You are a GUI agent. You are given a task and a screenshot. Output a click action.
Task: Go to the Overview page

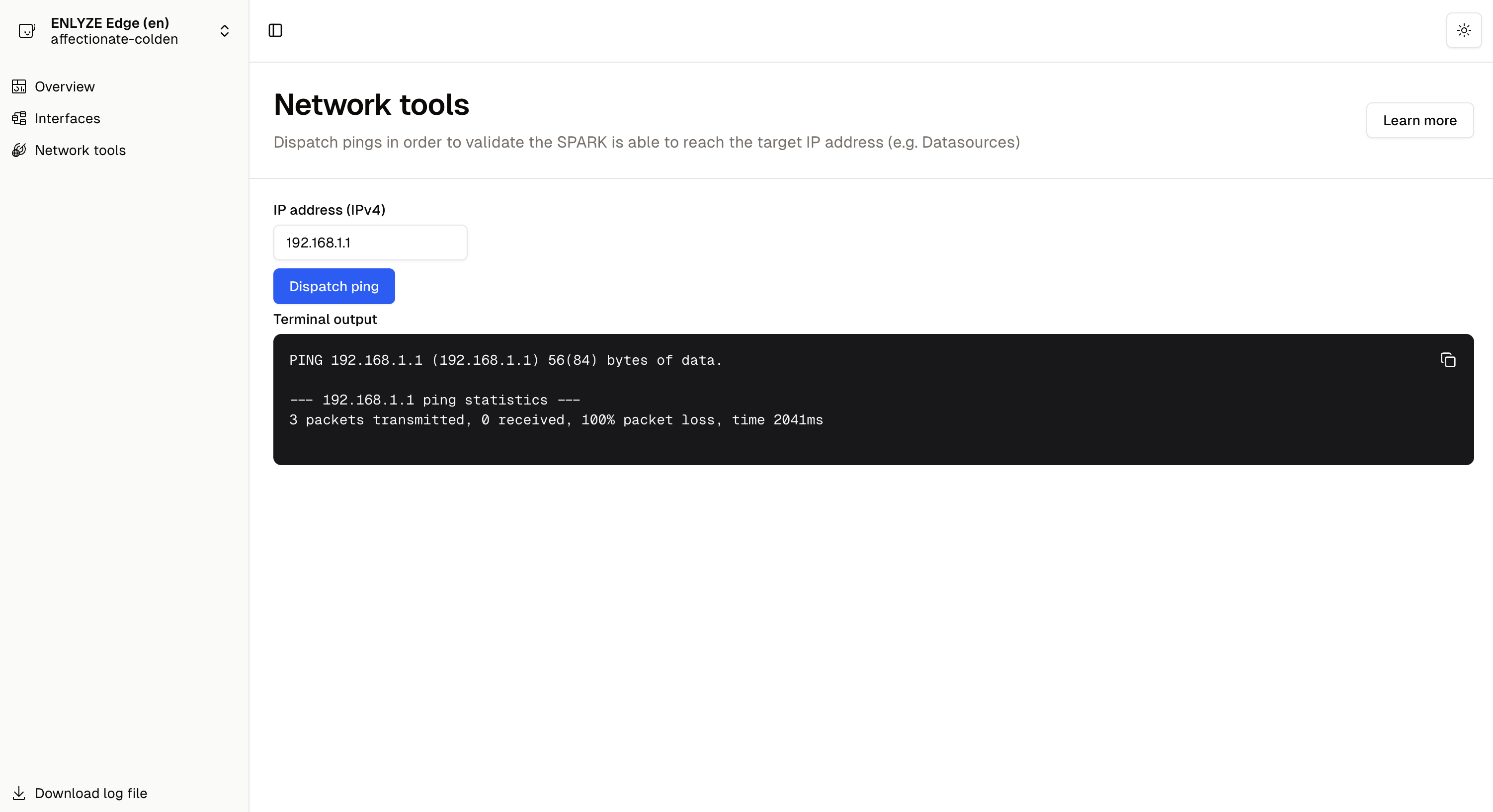tap(64, 86)
